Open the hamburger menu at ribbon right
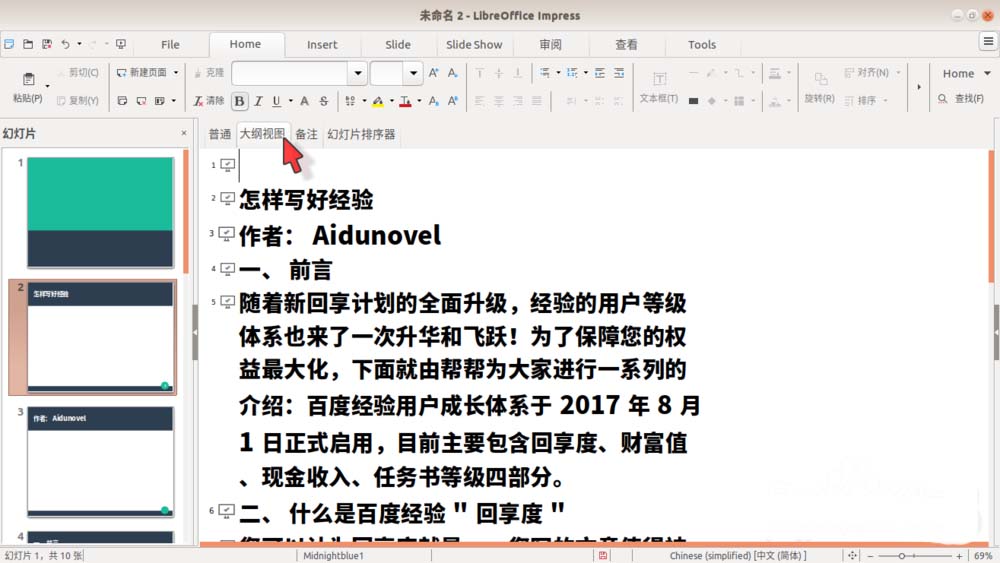The image size is (1000, 563). (988, 42)
